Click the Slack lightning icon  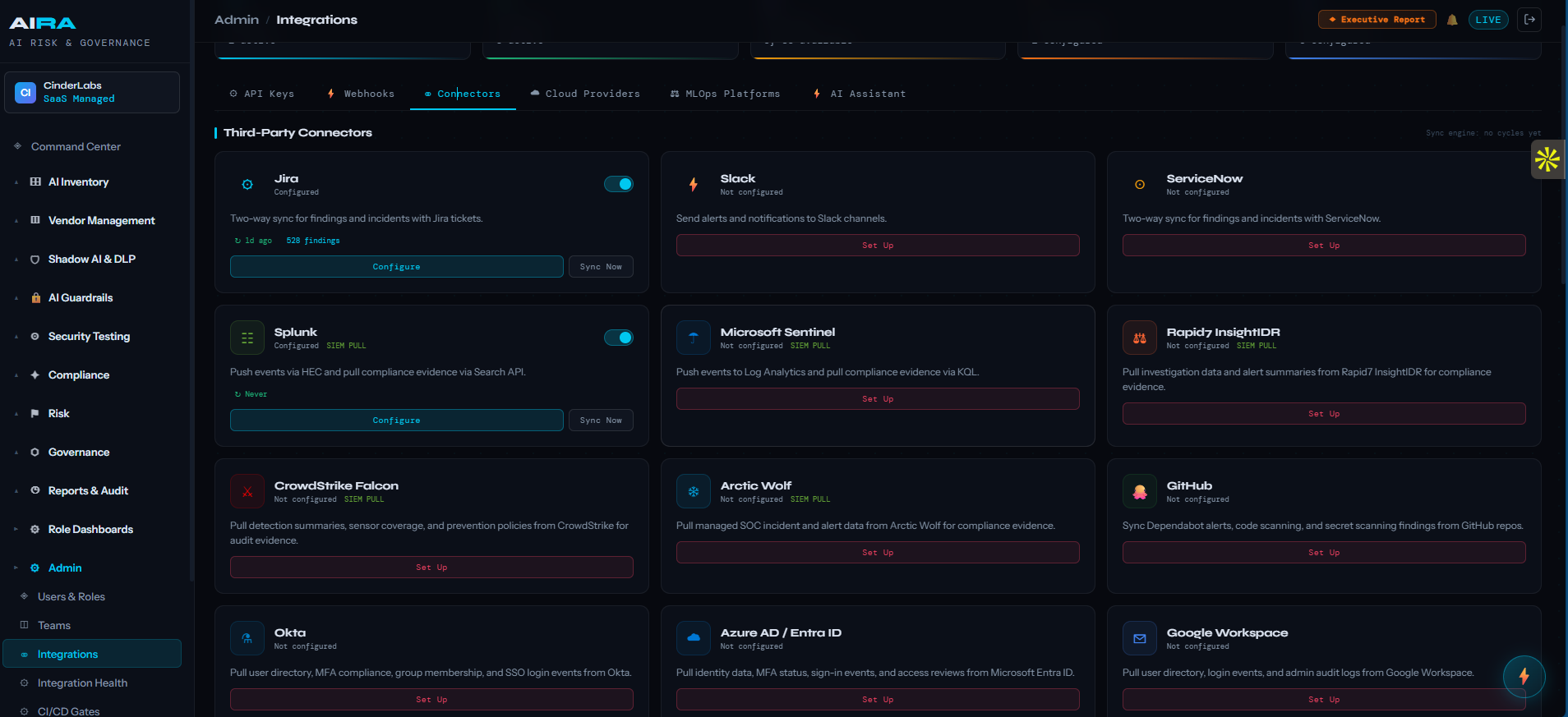click(694, 185)
